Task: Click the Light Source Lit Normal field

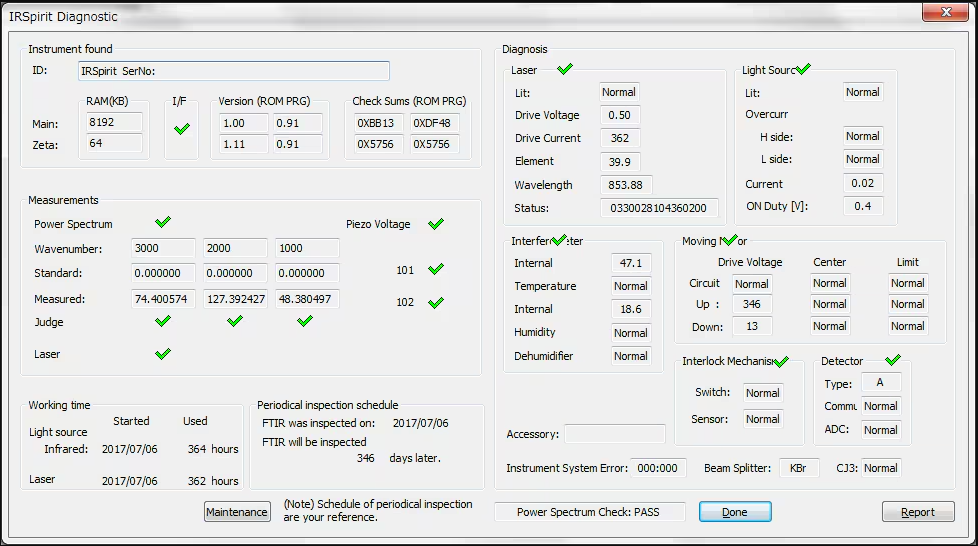Action: [863, 92]
